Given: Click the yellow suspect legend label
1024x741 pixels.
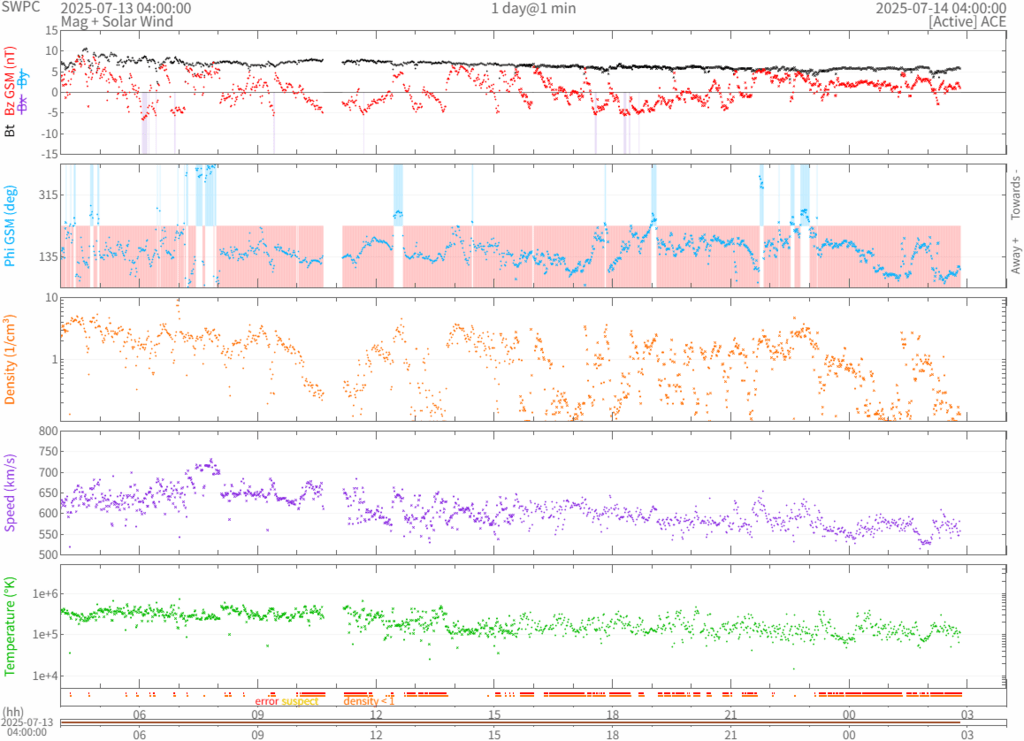Looking at the screenshot, I should point(300,701).
